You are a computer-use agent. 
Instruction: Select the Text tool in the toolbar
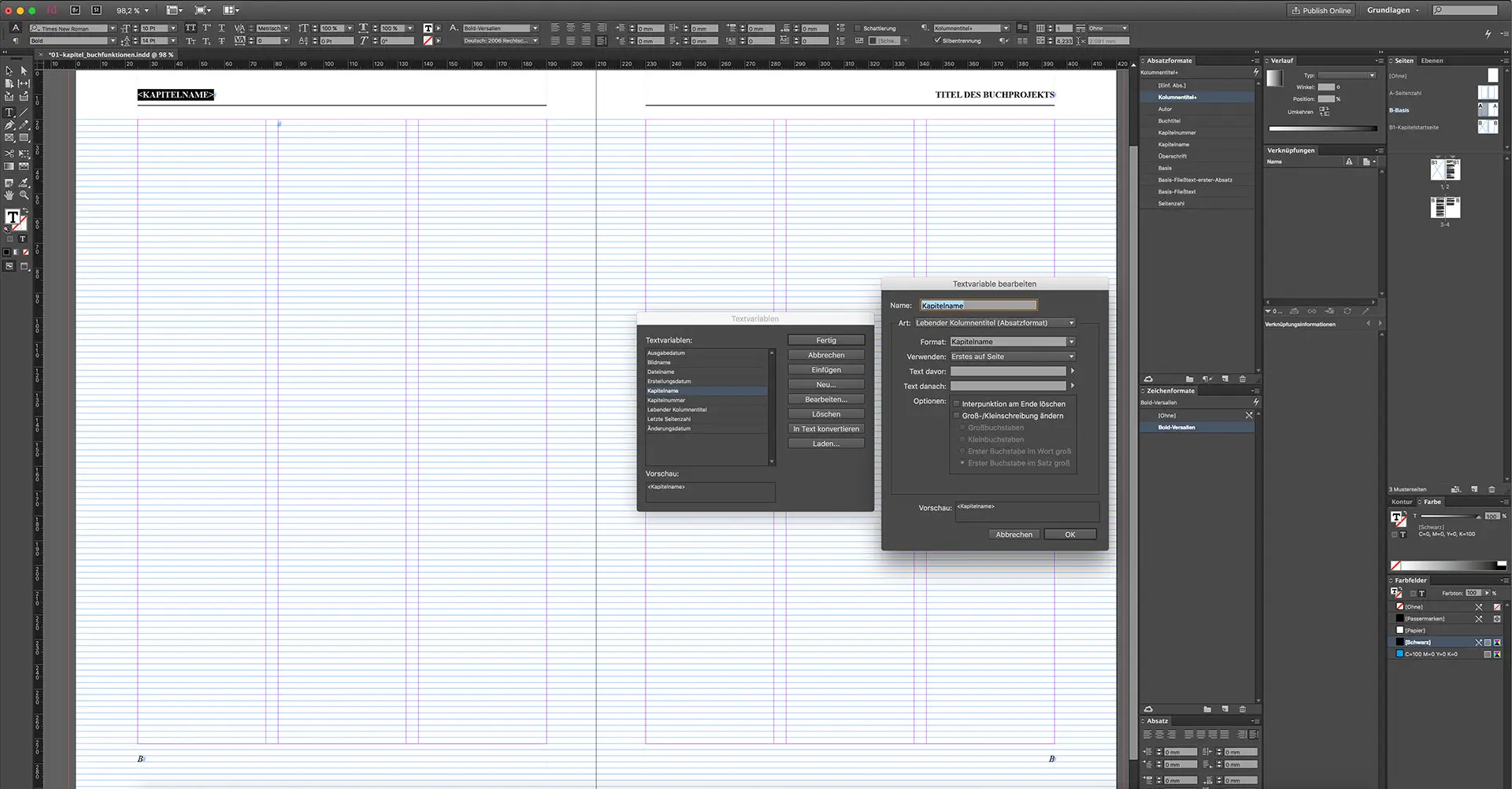9,111
